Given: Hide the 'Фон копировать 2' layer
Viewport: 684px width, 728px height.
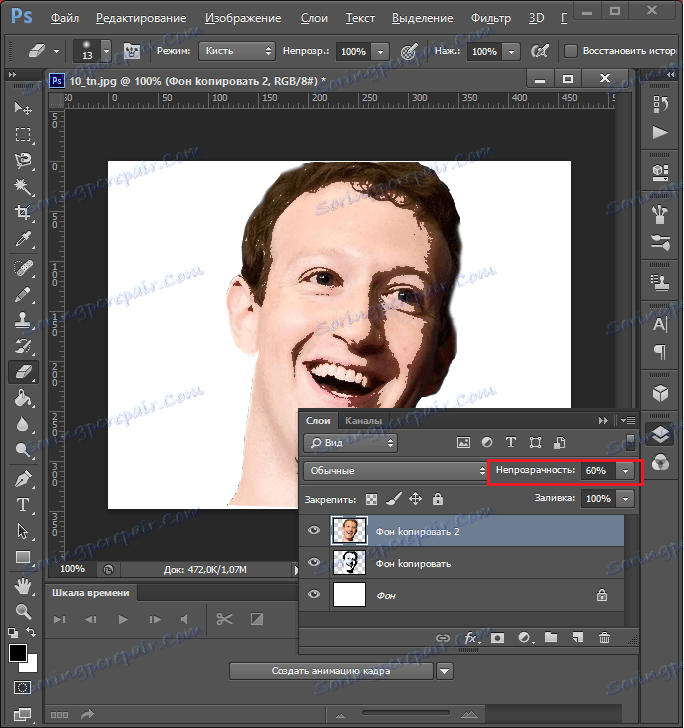Looking at the screenshot, I should click(x=314, y=530).
